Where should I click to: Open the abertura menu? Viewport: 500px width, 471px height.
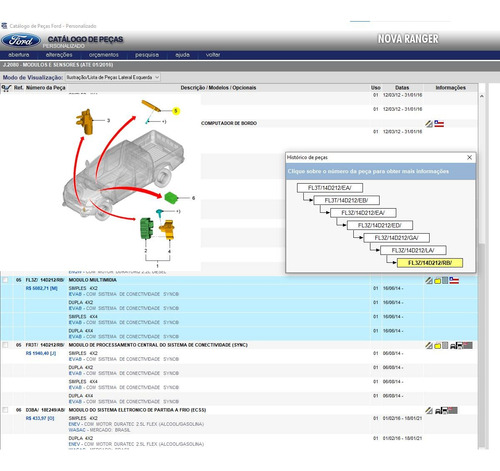coord(19,55)
